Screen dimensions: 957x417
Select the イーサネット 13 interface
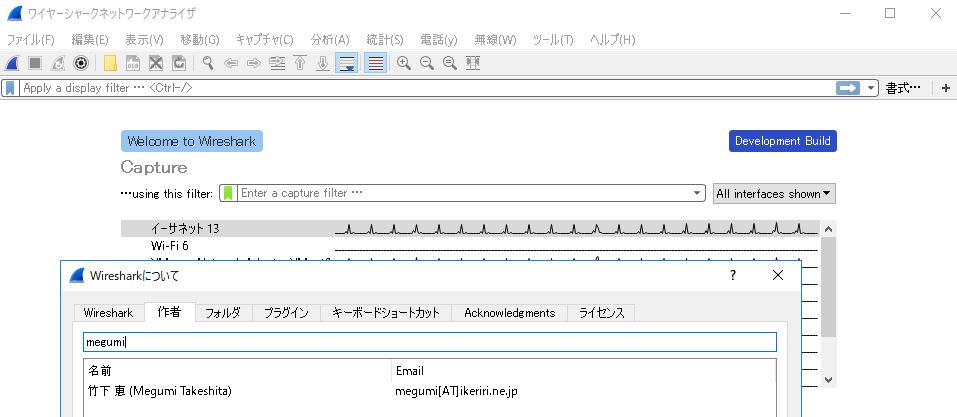pos(469,229)
